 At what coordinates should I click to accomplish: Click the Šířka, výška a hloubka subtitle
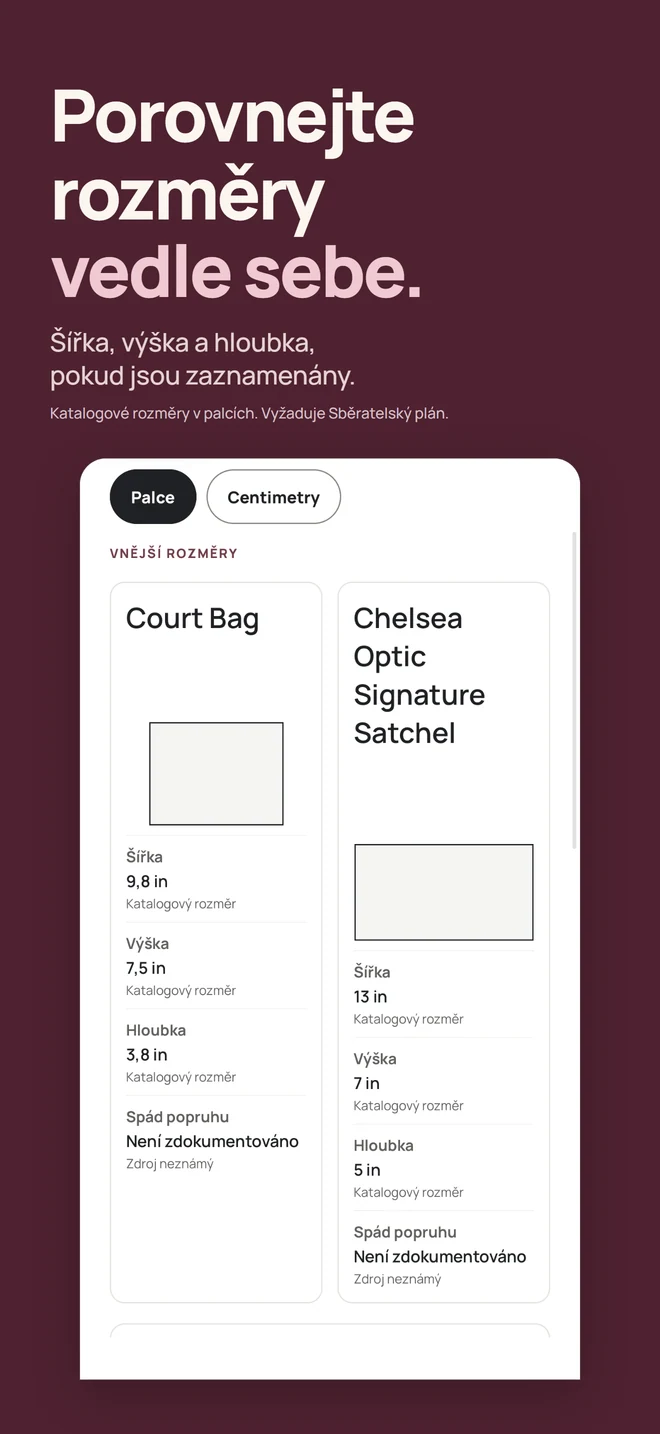pos(203,359)
